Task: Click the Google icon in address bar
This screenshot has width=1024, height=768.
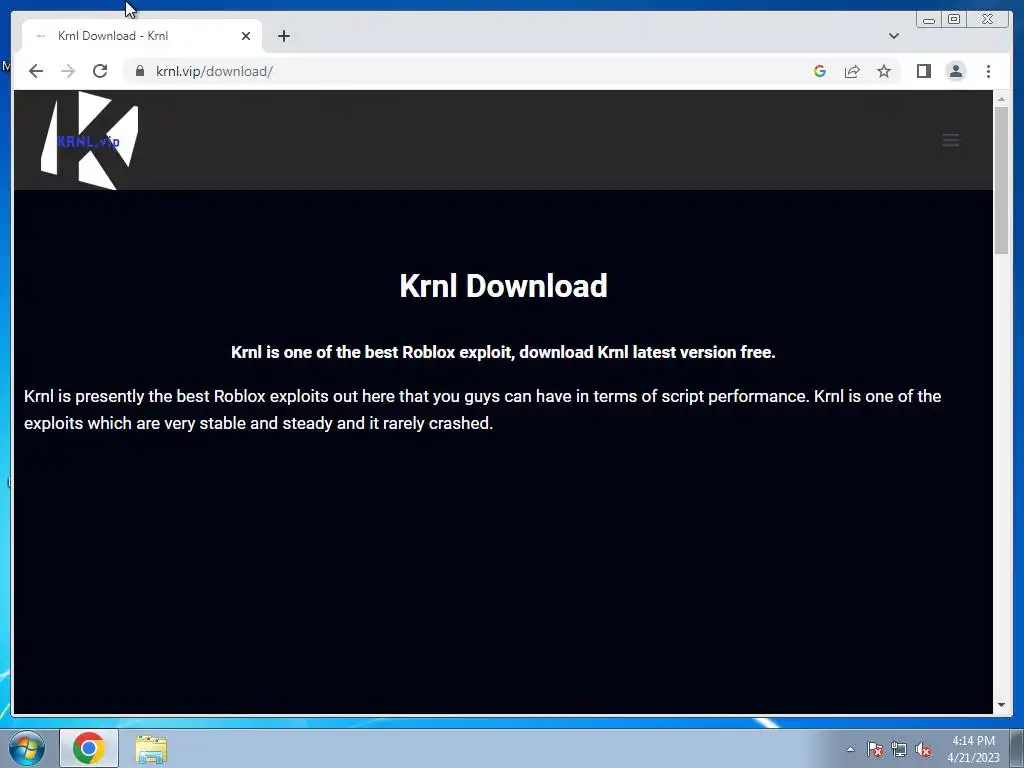Action: coord(820,71)
